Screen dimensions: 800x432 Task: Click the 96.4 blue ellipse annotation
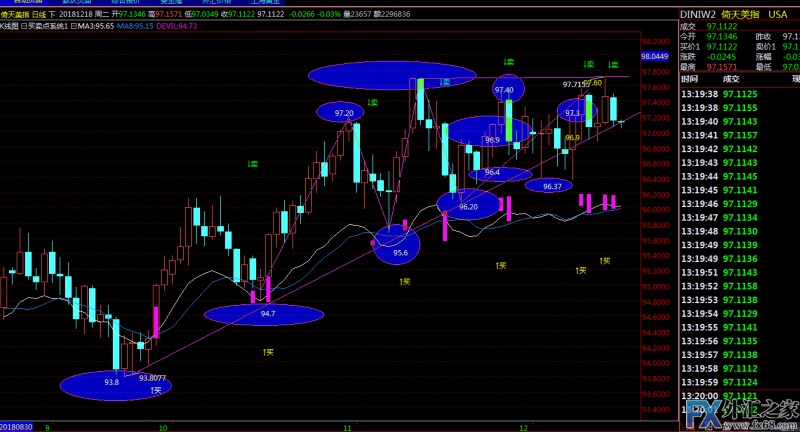(493, 173)
